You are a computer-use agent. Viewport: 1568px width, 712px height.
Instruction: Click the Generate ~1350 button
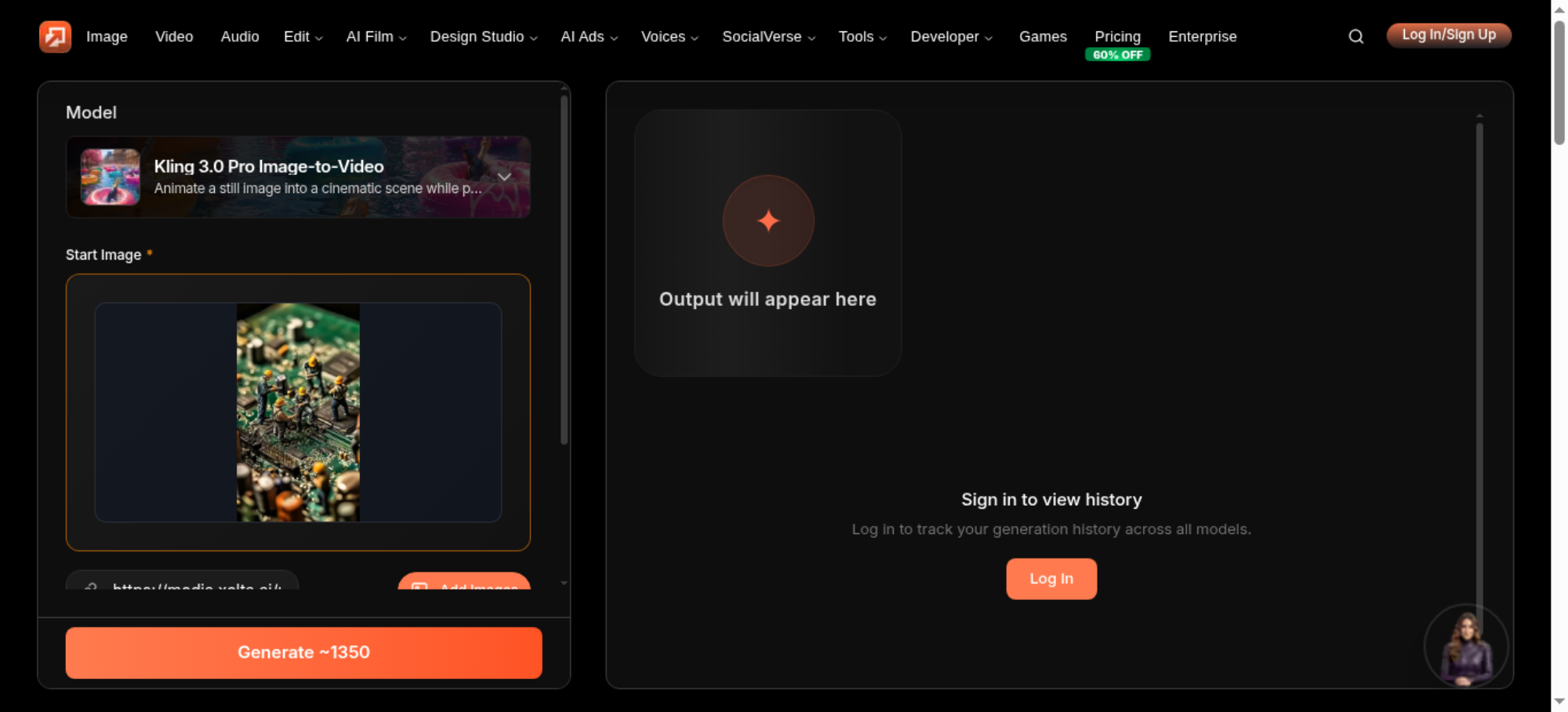303,652
